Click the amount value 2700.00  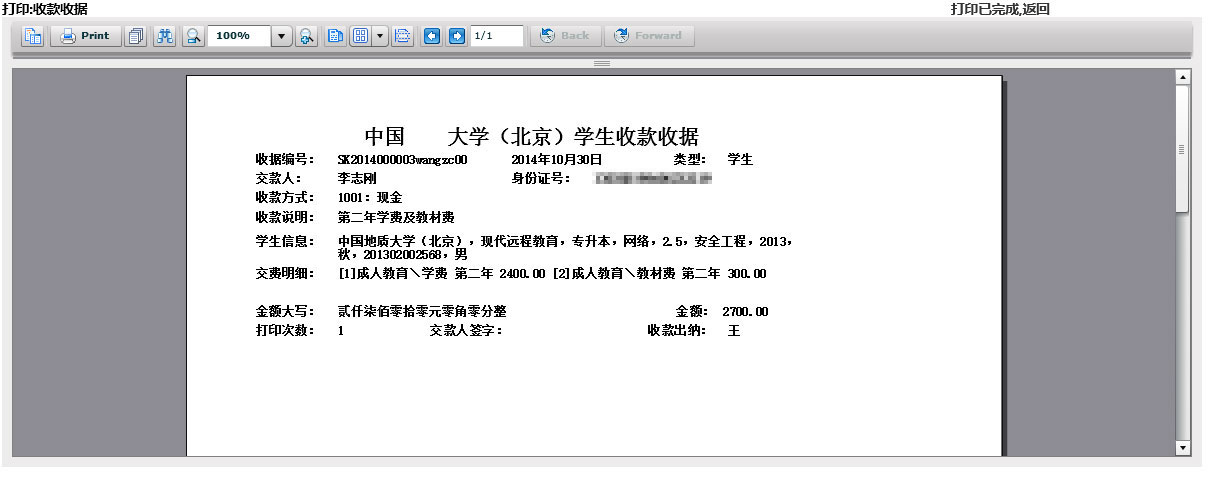tap(745, 312)
